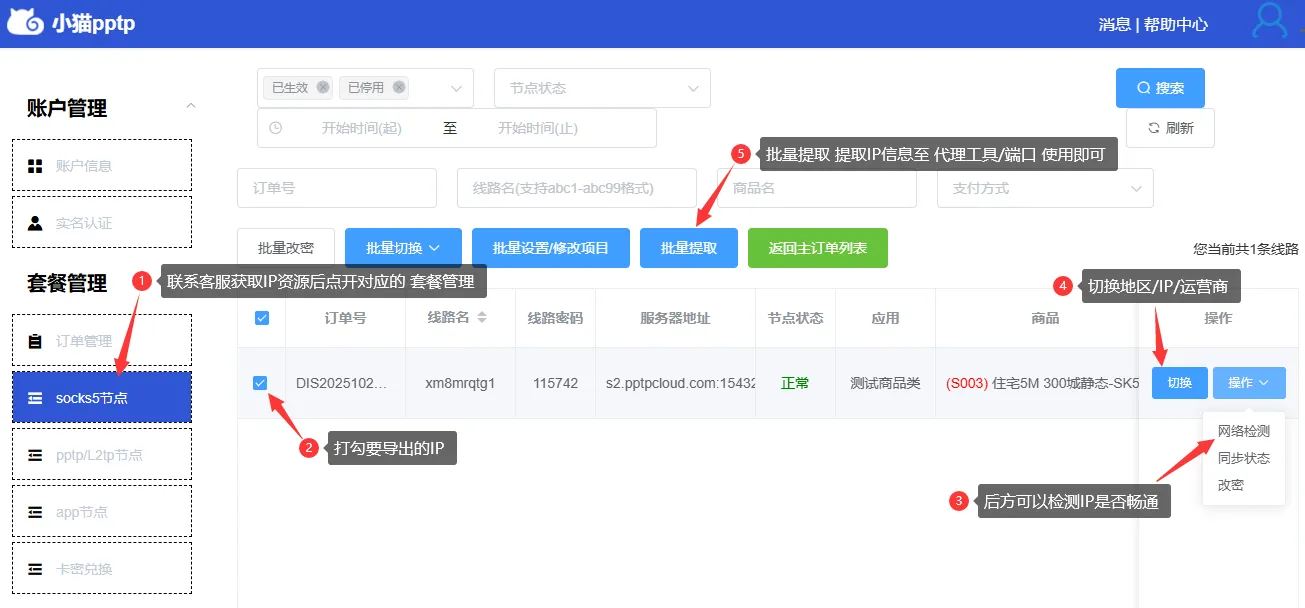This screenshot has height=608, width=1305.
Task: Expand the 批量切换 dropdown button
Action: pos(403,248)
